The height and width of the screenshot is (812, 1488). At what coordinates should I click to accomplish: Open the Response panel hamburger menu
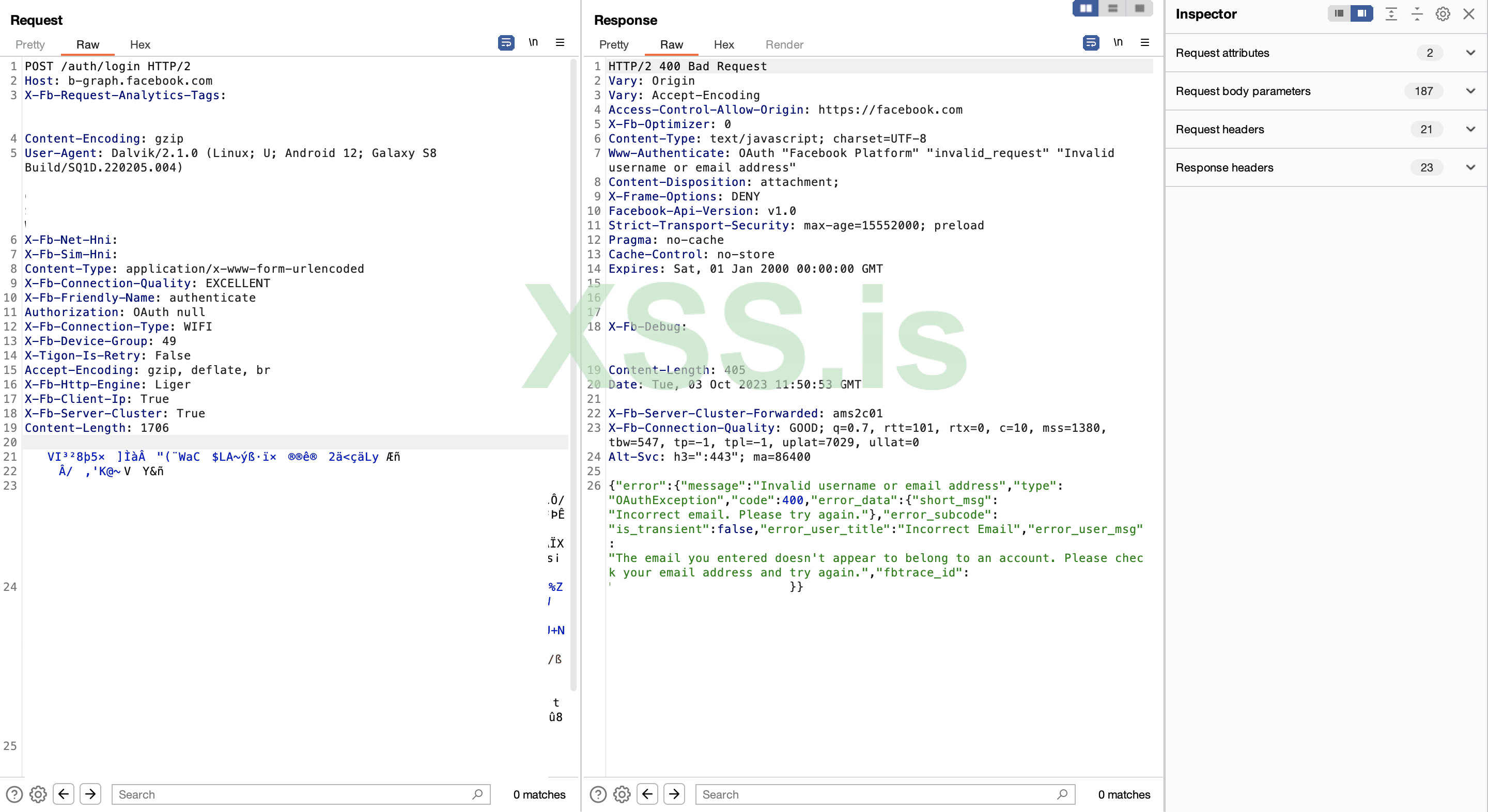[1145, 43]
